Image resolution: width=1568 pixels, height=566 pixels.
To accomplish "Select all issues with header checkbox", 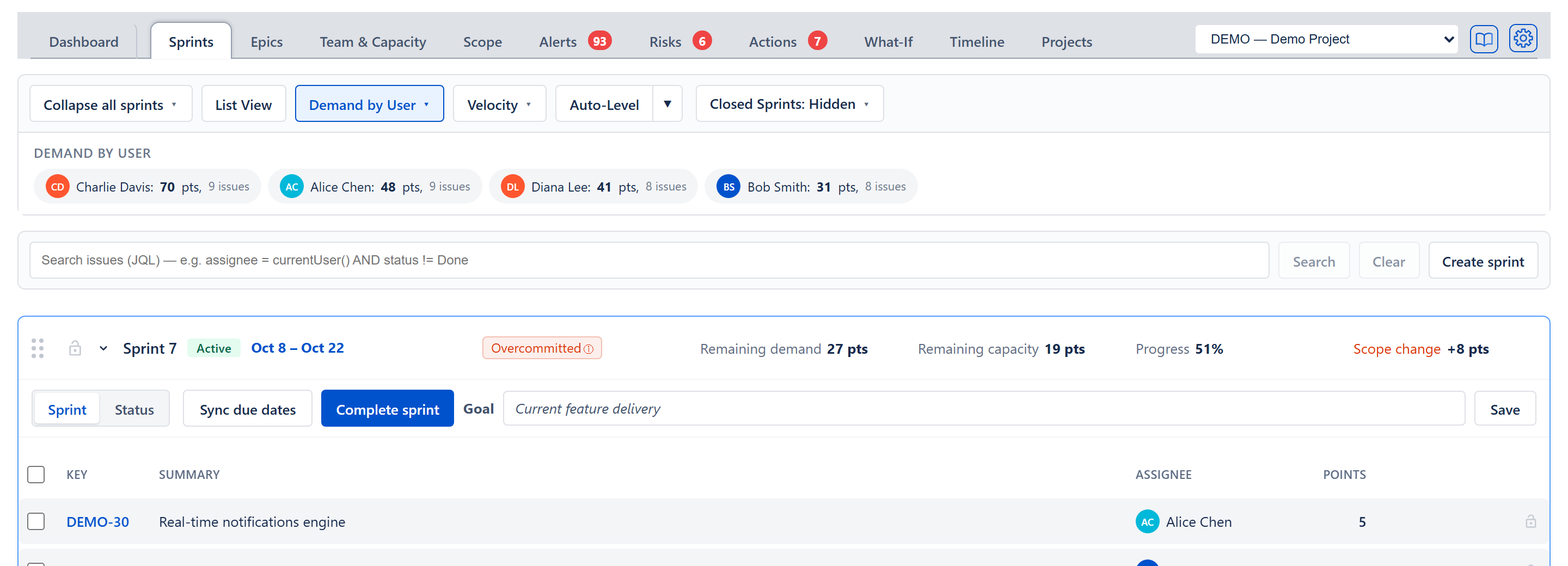I will coord(36,474).
